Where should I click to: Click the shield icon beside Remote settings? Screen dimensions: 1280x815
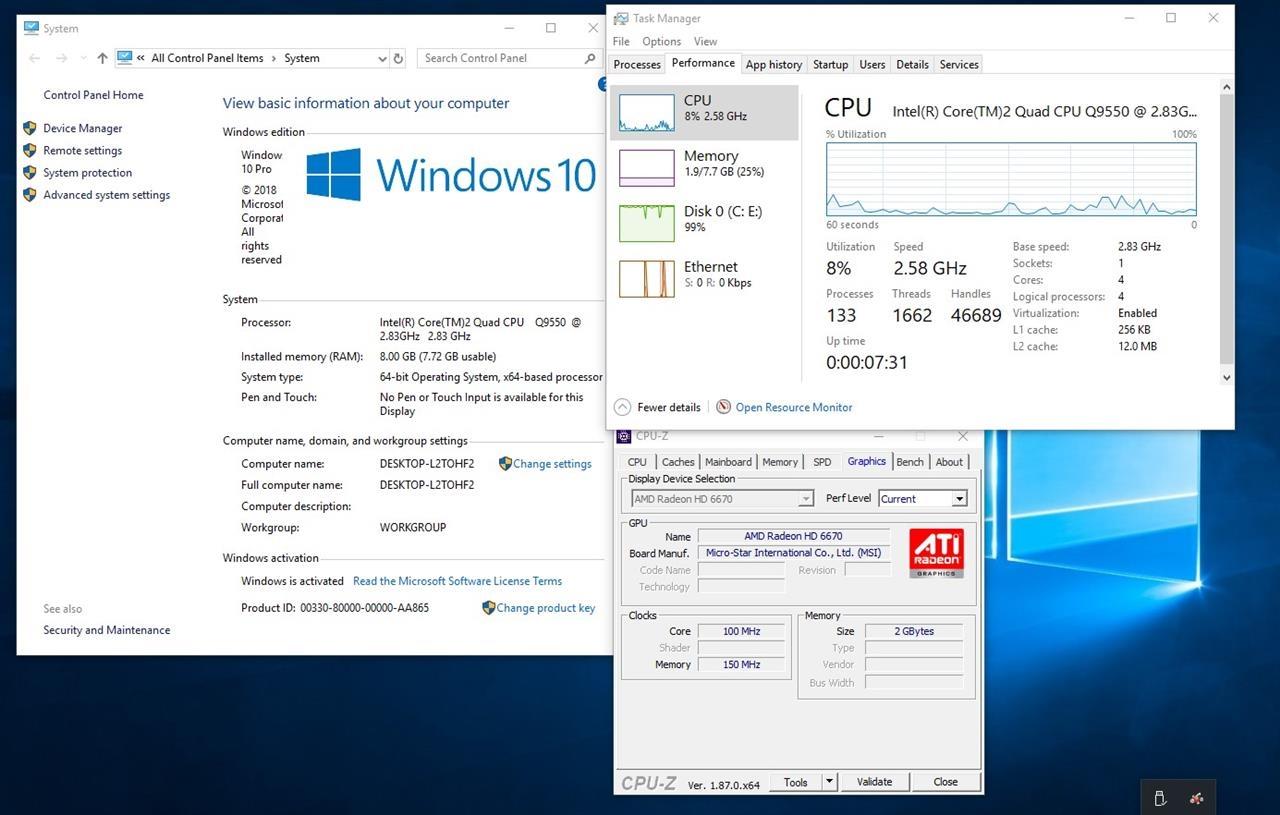coord(30,150)
